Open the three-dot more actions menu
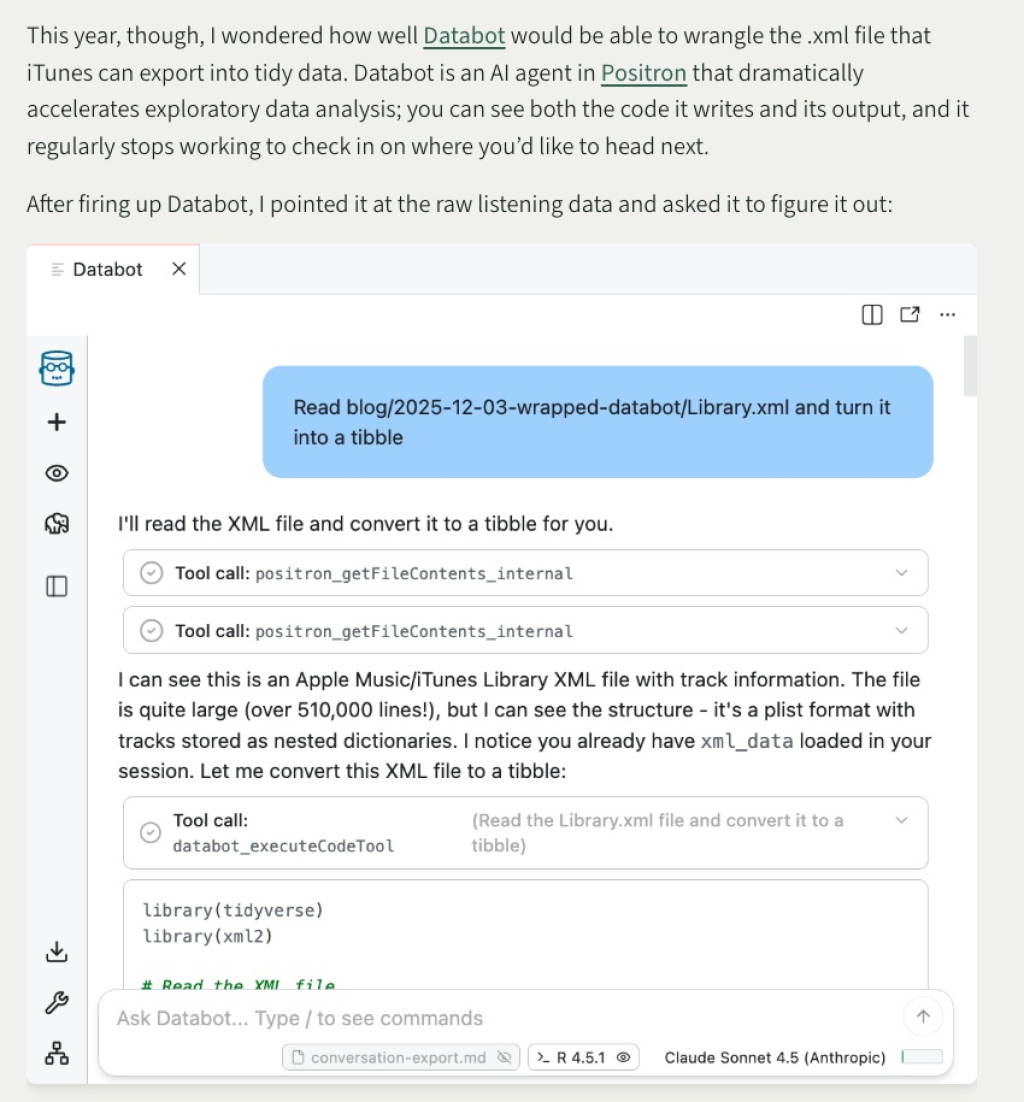 [948, 315]
